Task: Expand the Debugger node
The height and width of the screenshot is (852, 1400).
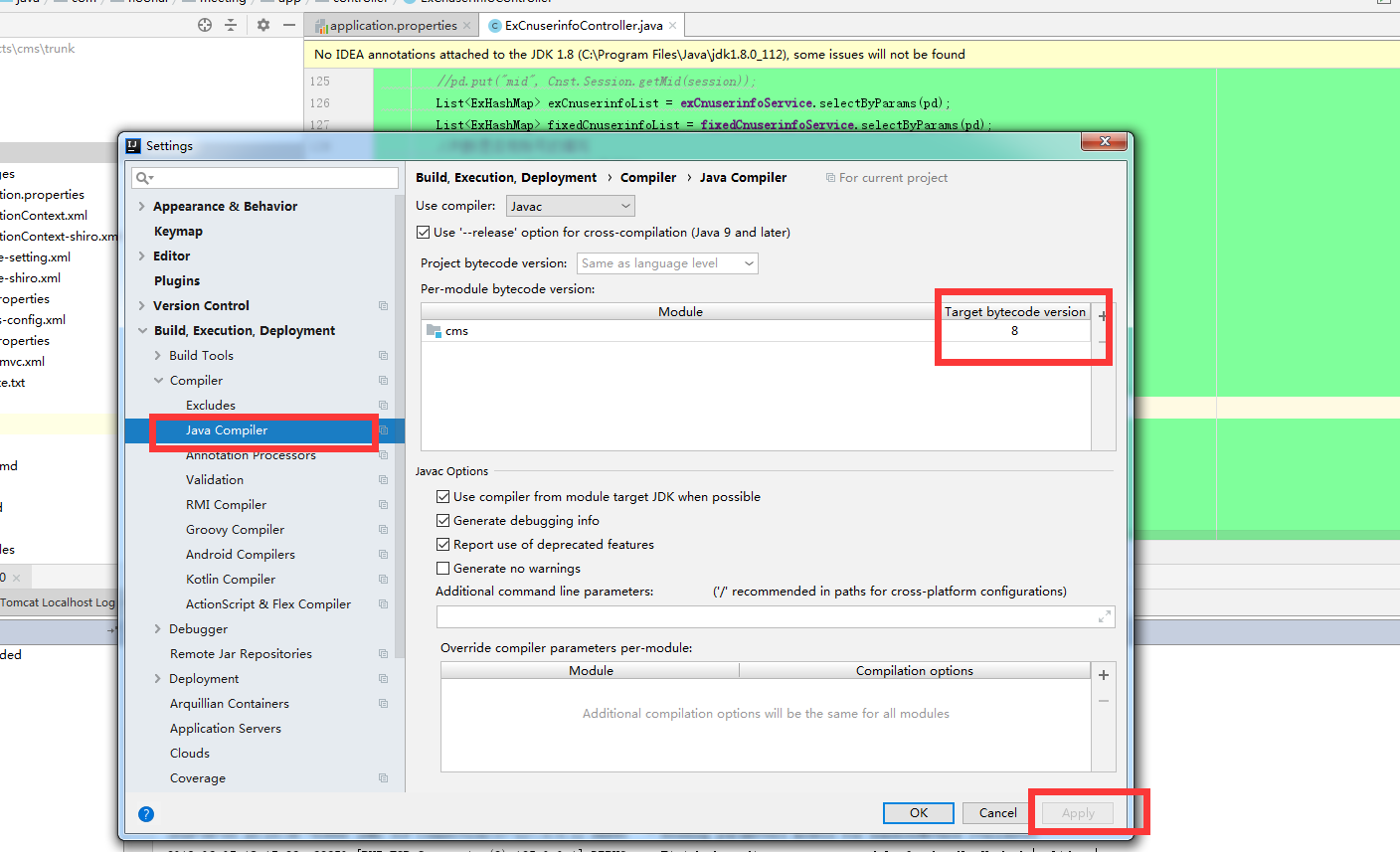Action: pos(158,629)
